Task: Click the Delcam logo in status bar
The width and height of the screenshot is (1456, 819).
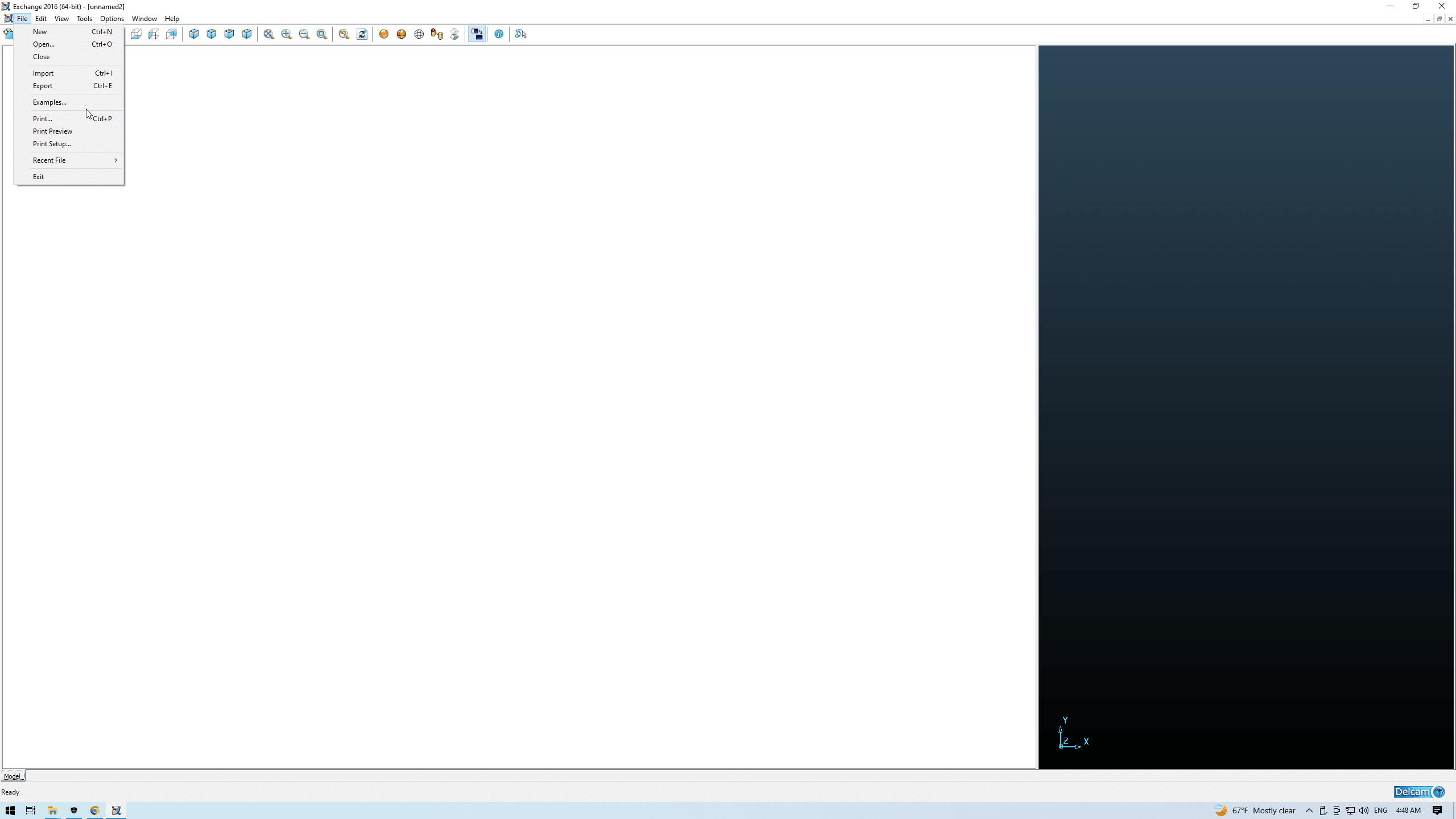Action: [1418, 792]
